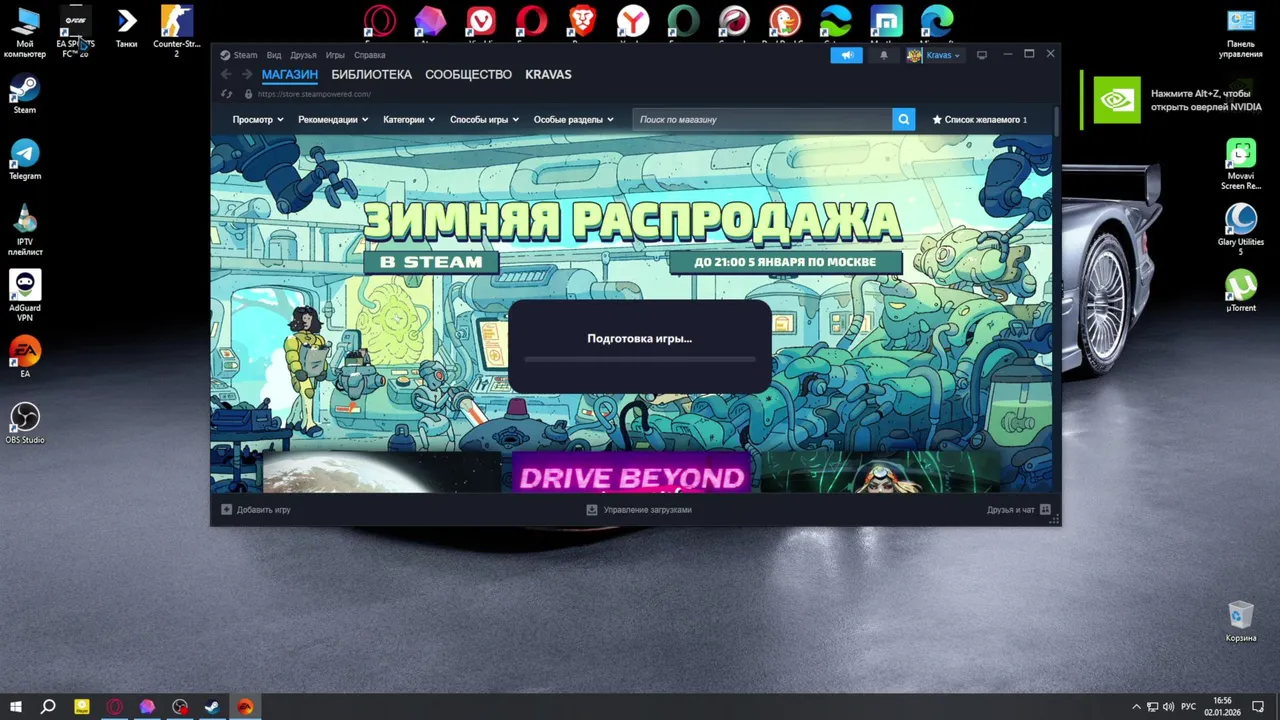
Task: Click the Opera icon in taskbar
Action: point(114,707)
